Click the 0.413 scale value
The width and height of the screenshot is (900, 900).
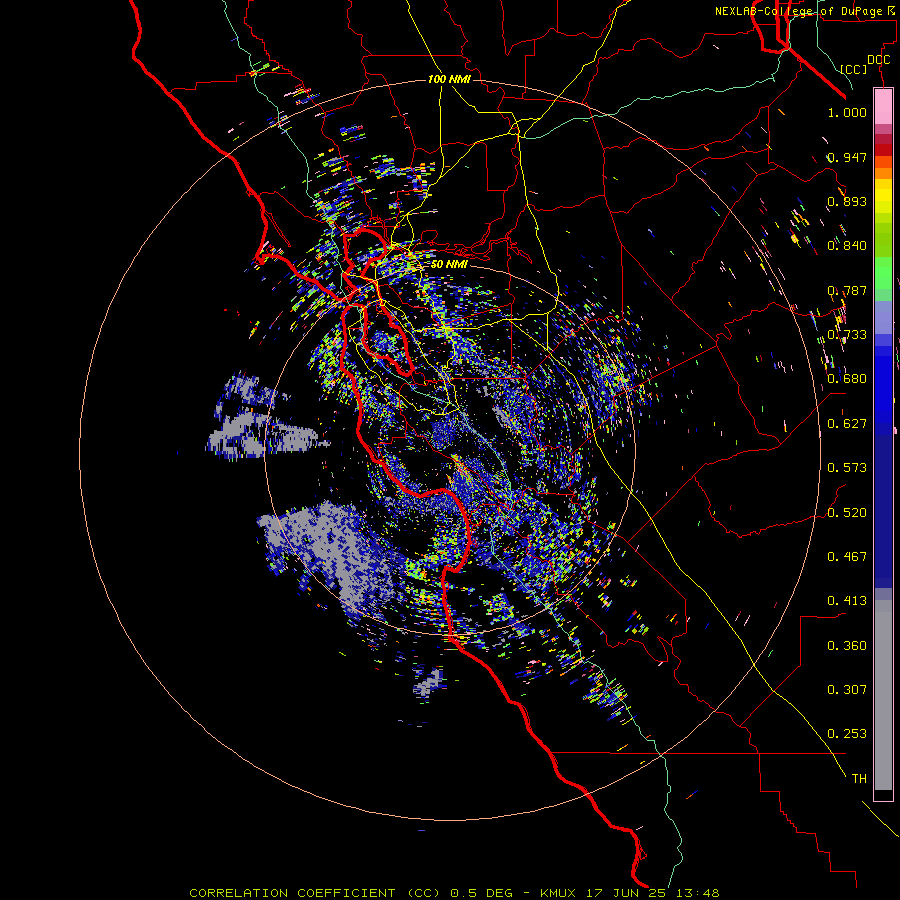(x=847, y=601)
